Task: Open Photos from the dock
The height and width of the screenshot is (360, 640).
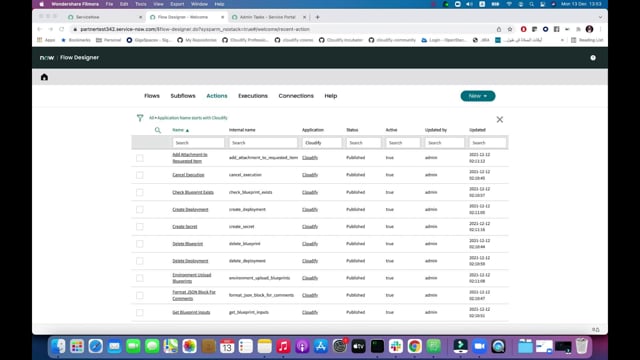Action: [x=189, y=346]
